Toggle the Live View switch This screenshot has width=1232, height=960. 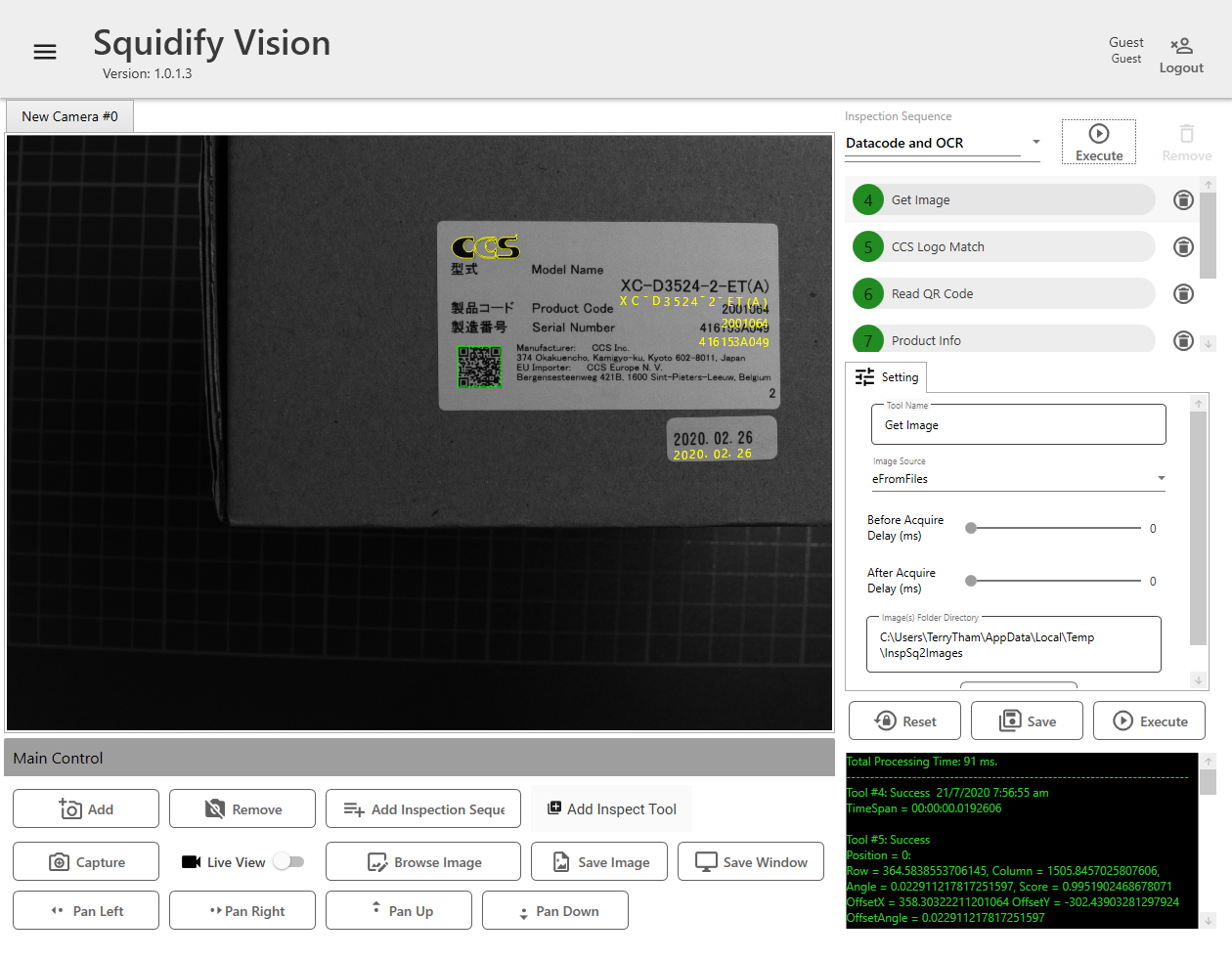[288, 861]
